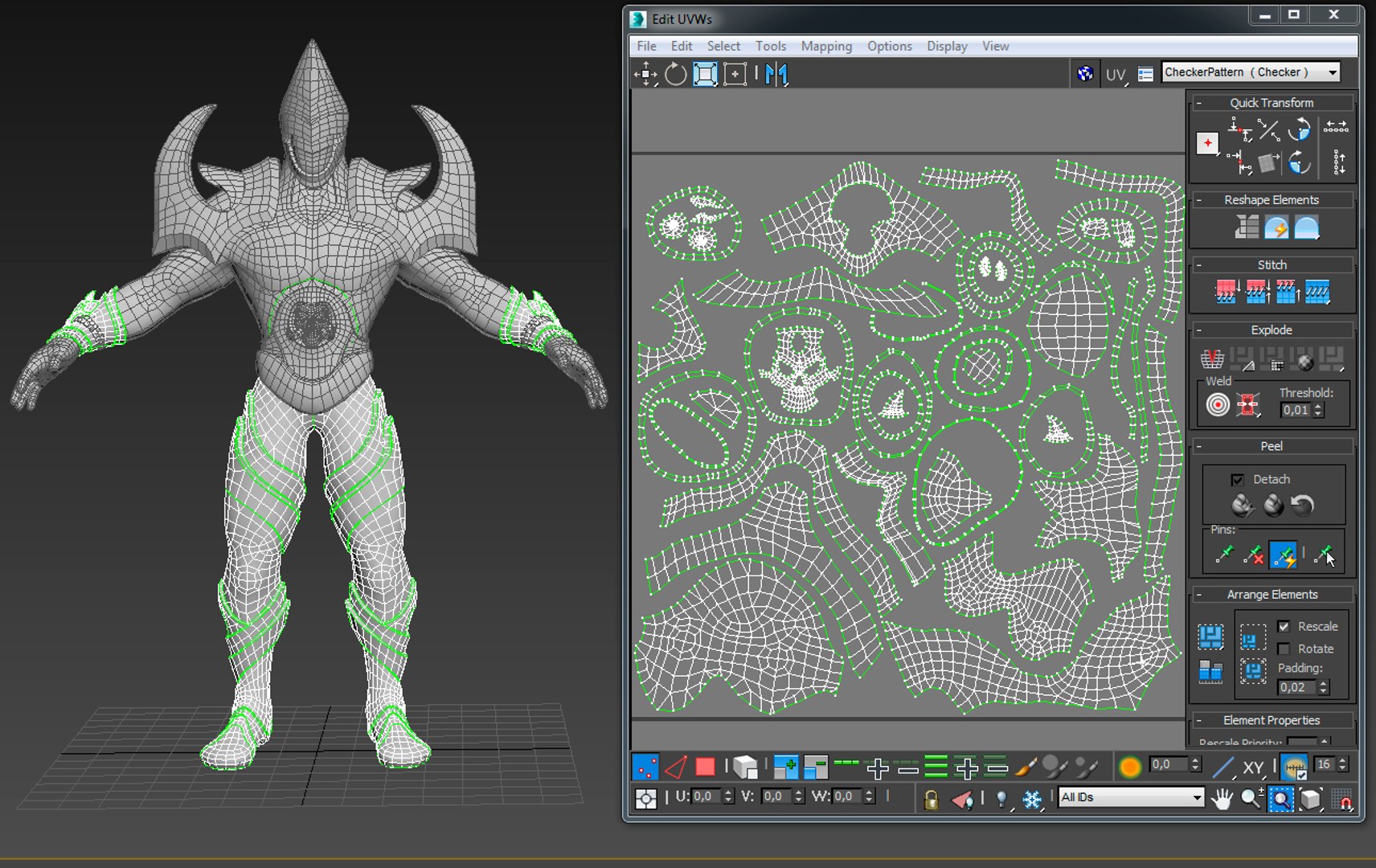The image size is (1376, 868).
Task: Click the Padding value field
Action: point(1296,687)
